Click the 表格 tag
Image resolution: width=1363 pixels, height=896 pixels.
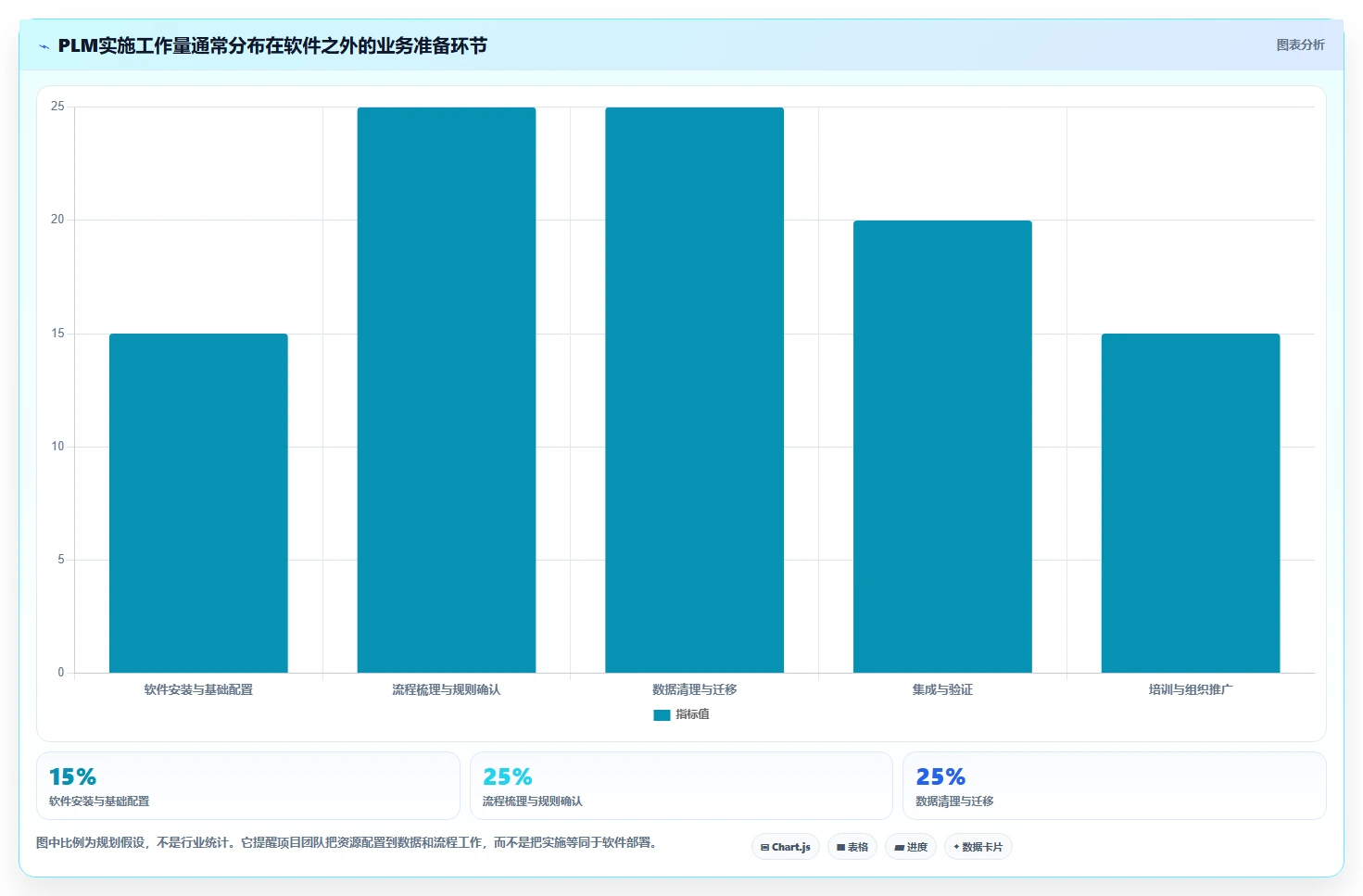coord(852,847)
